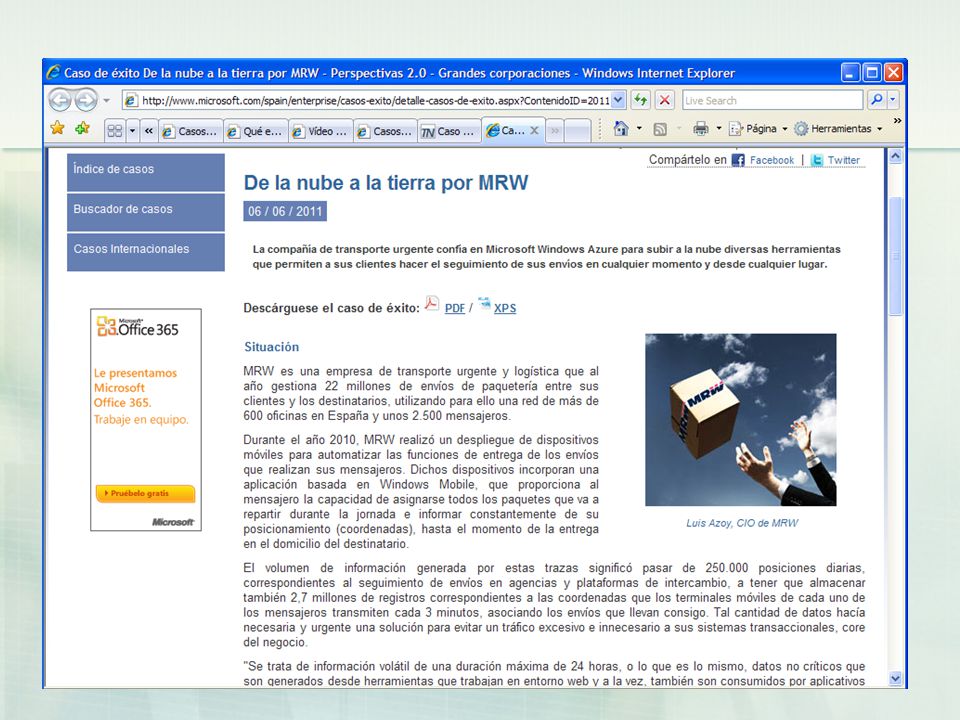Click the 'Luis Azoy, CIO de MRW' caption

coord(742,523)
